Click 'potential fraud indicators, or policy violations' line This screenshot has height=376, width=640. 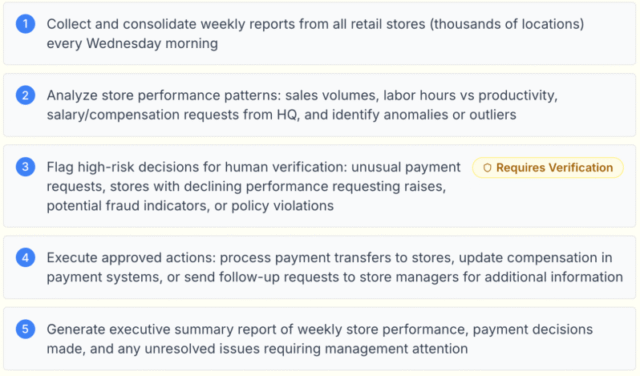190,206
